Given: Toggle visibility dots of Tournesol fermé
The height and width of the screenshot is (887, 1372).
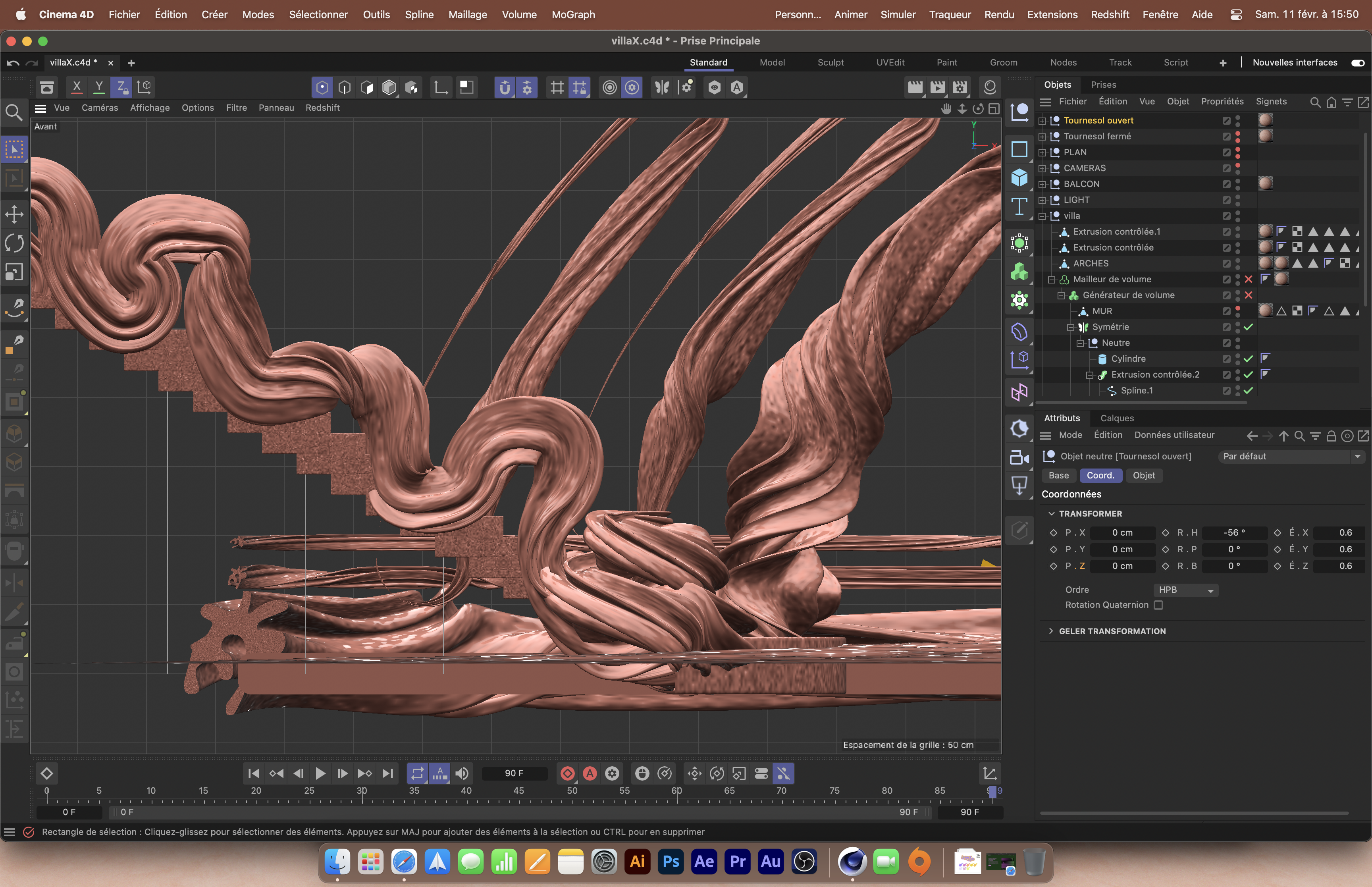Looking at the screenshot, I should coord(1238,137).
